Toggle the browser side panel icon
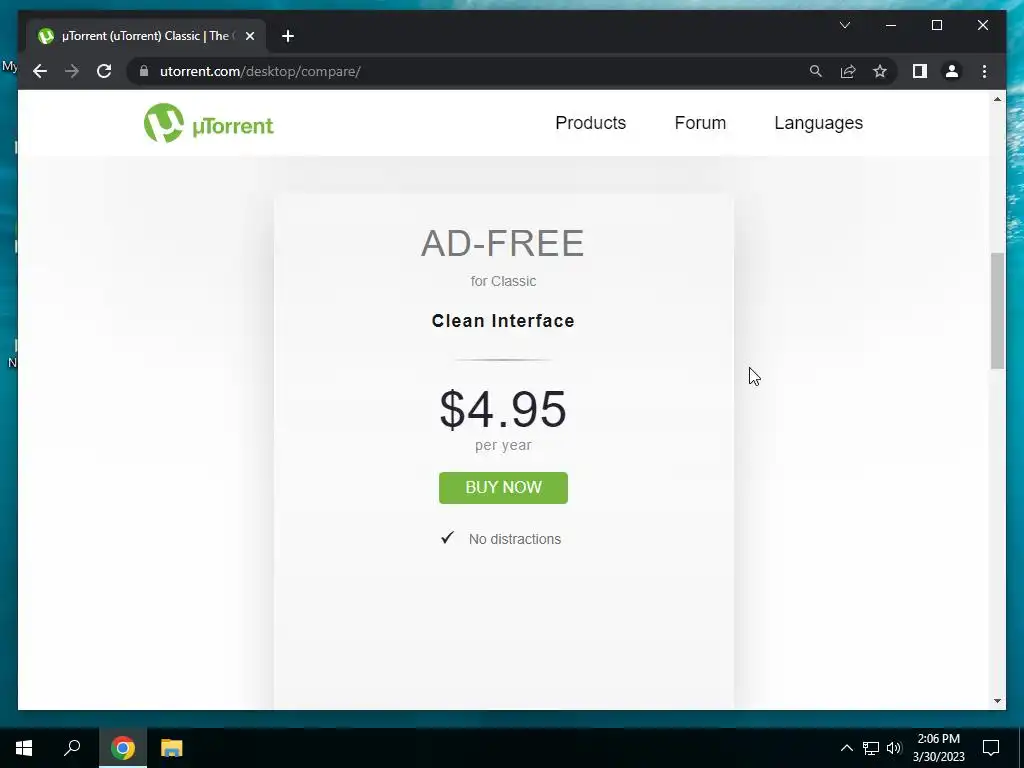The image size is (1024, 768). tap(920, 71)
